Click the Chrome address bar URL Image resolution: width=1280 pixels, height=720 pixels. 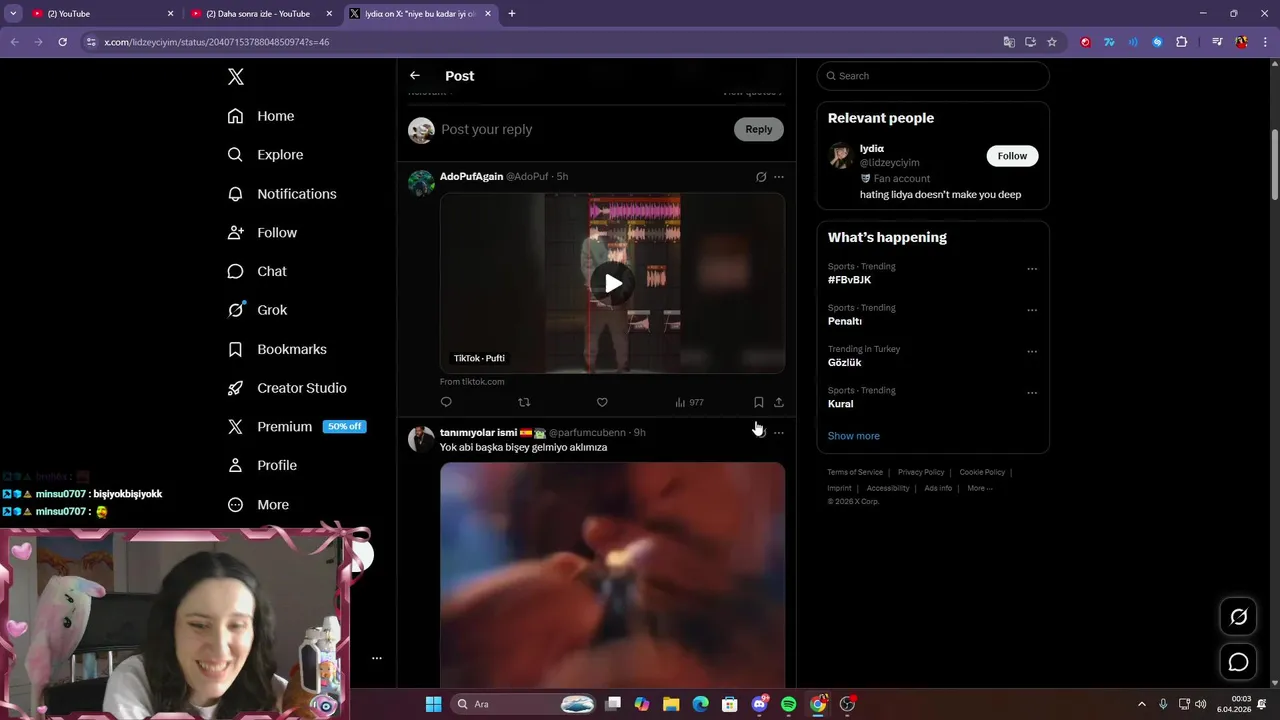click(217, 42)
